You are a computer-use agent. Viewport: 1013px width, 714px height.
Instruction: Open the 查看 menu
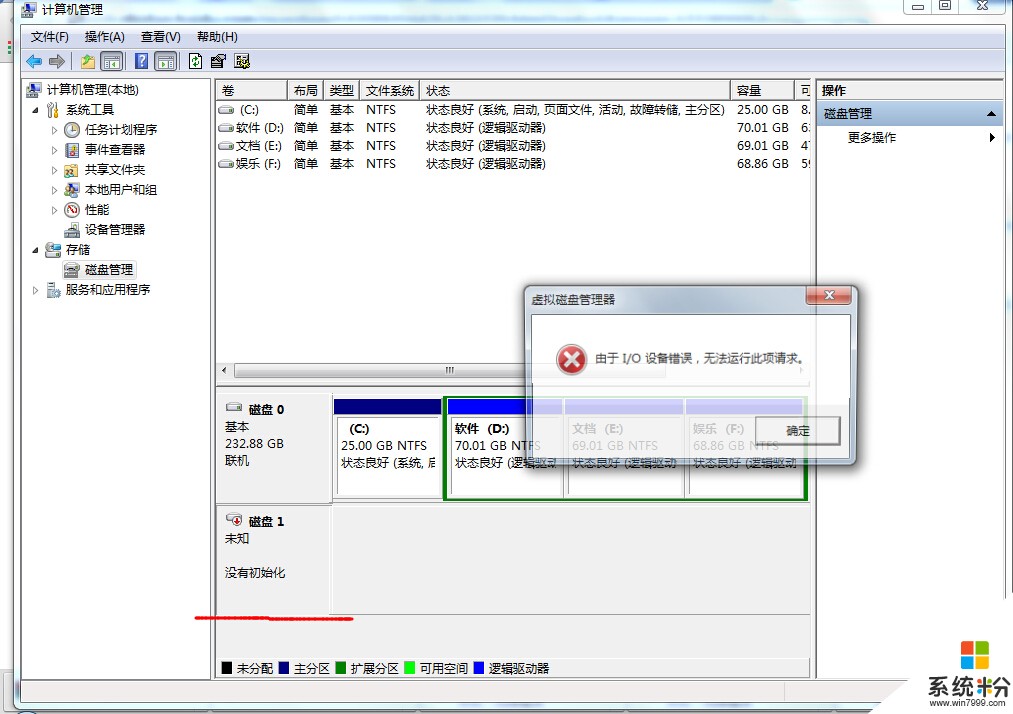tap(160, 36)
